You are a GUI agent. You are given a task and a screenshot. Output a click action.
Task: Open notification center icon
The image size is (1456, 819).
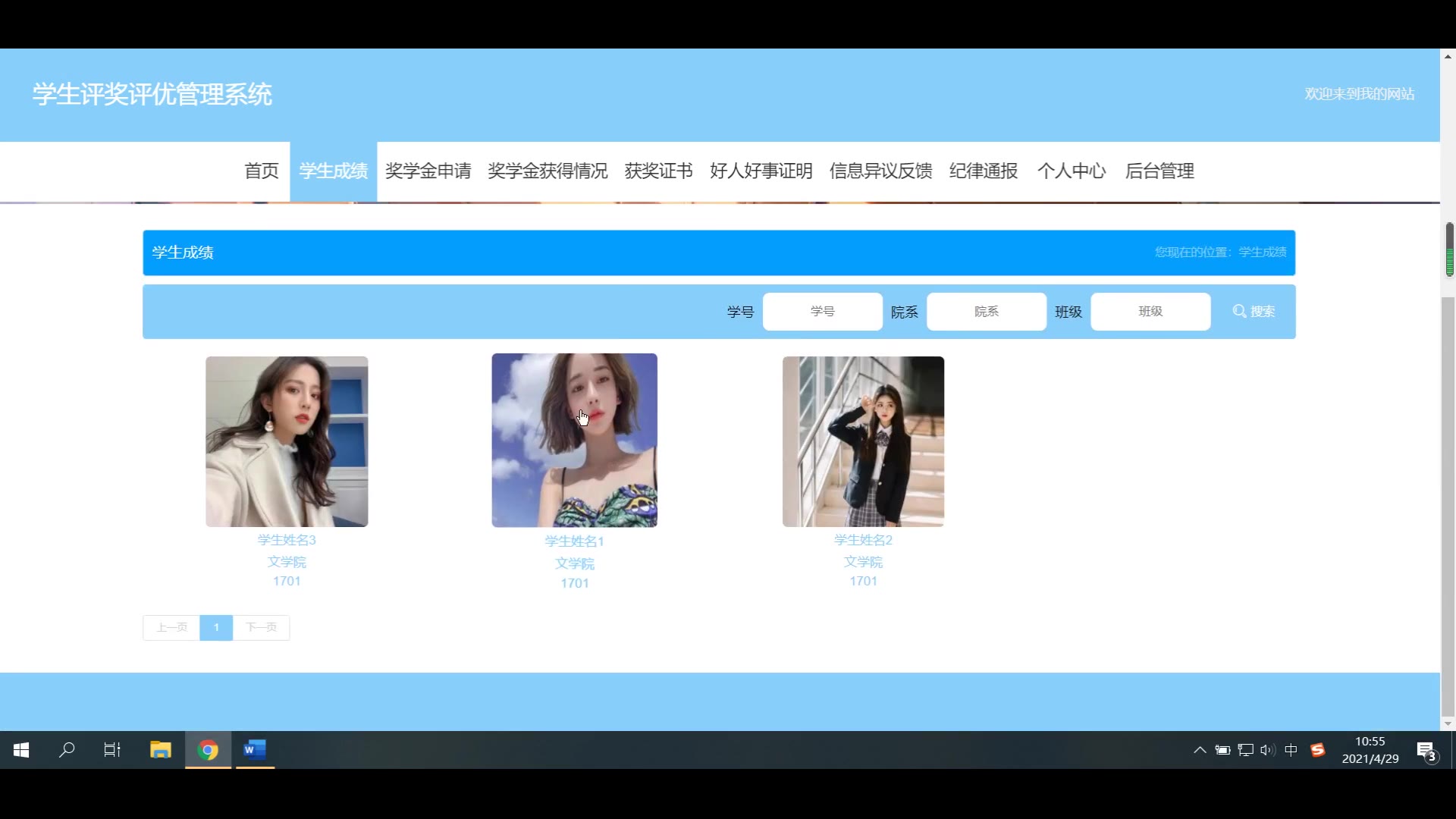1426,751
